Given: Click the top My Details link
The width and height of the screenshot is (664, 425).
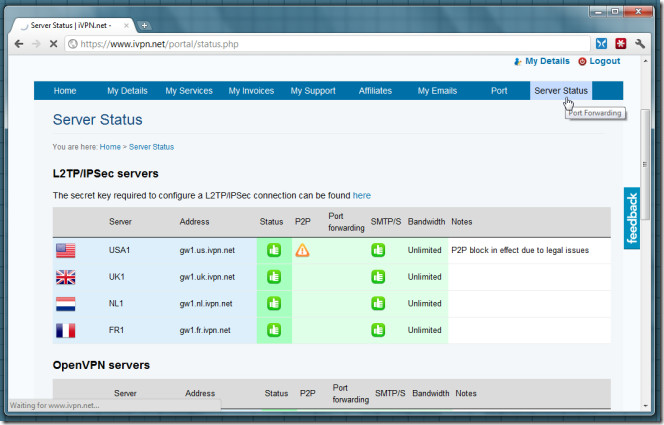Looking at the screenshot, I should point(547,61).
